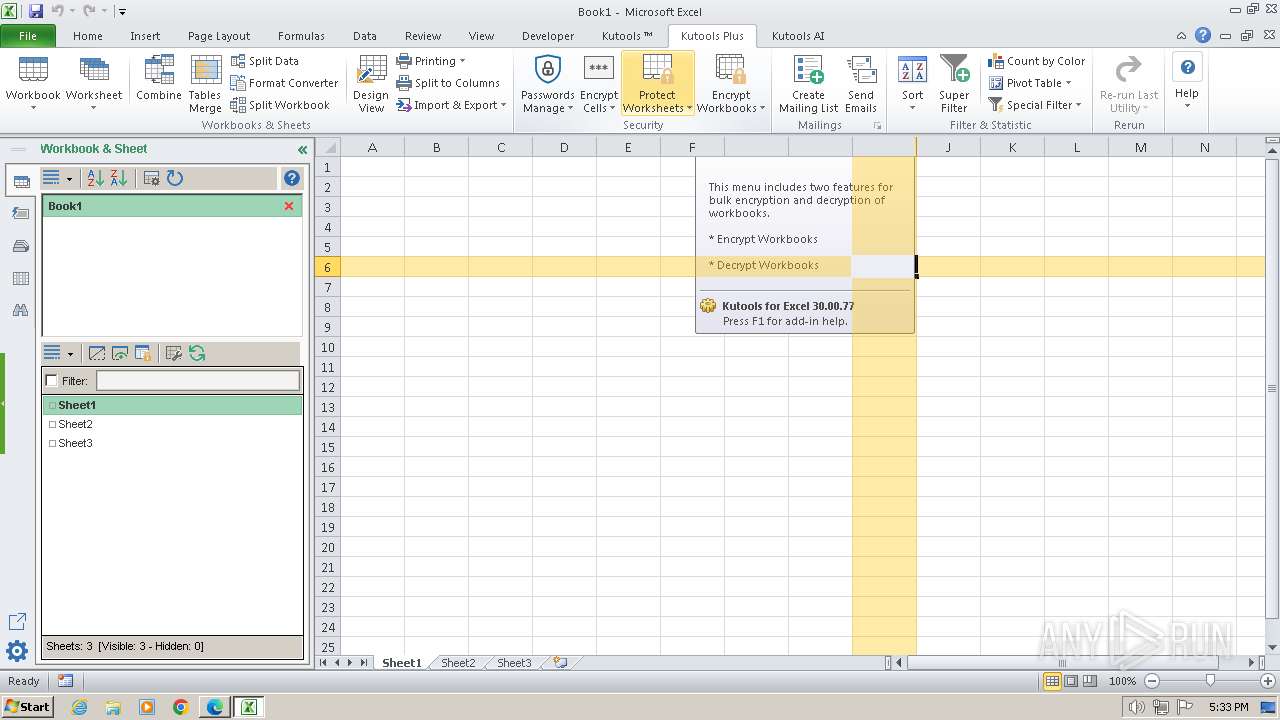Select Book1 in the workbook list
Screen dimensions: 1280x720
point(172,206)
